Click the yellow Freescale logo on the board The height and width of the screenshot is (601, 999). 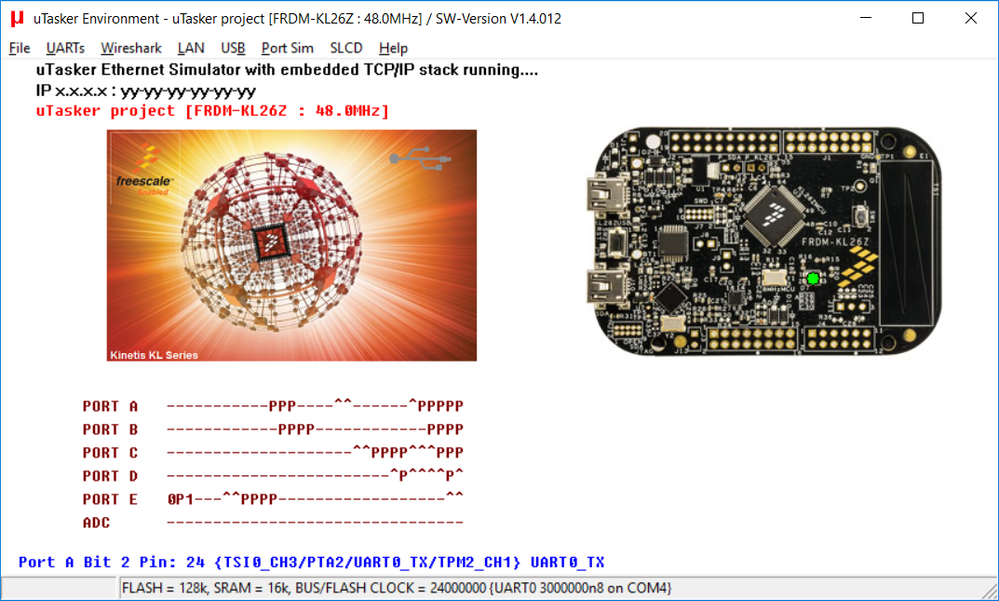pyautogui.click(x=858, y=268)
